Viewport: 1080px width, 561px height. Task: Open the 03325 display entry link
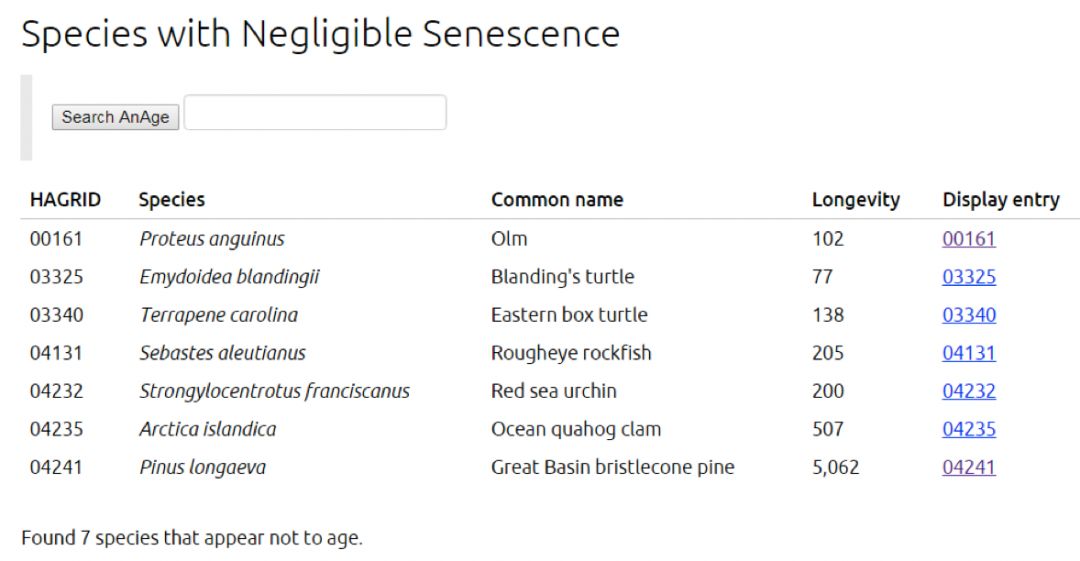(968, 277)
